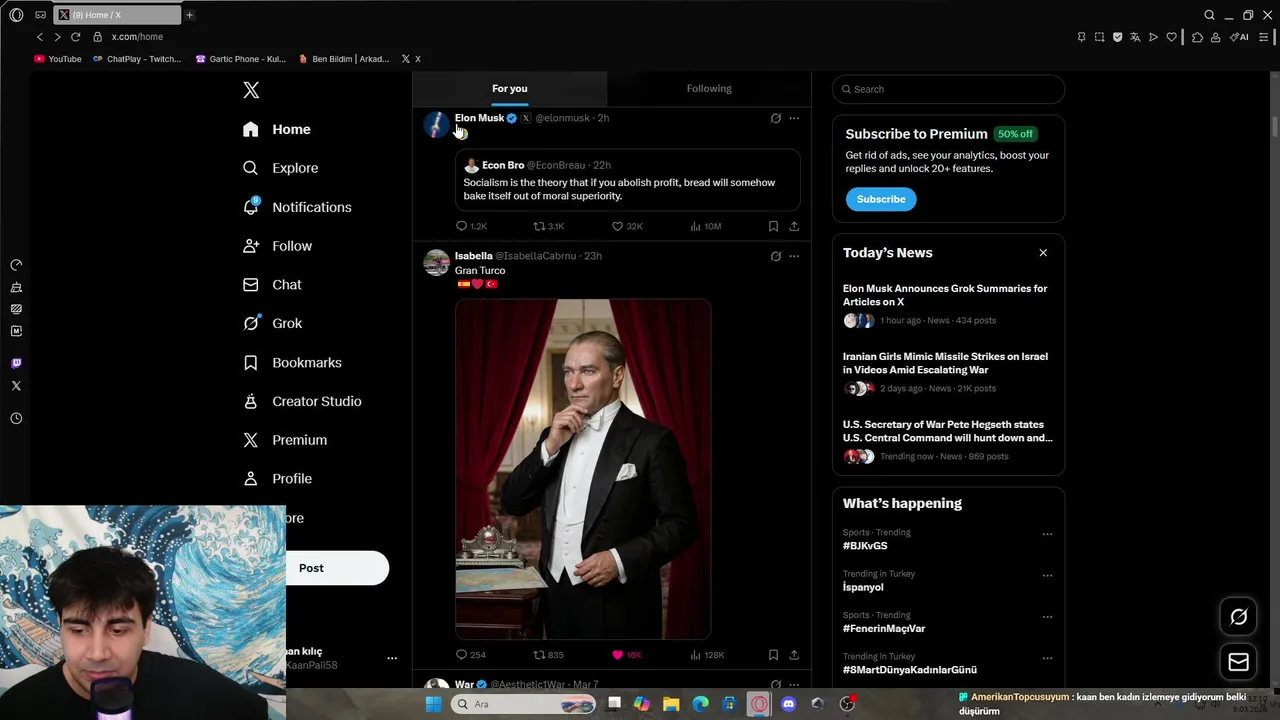Open floating Messages envelope button
Viewport: 1280px width, 720px height.
pos(1238,662)
